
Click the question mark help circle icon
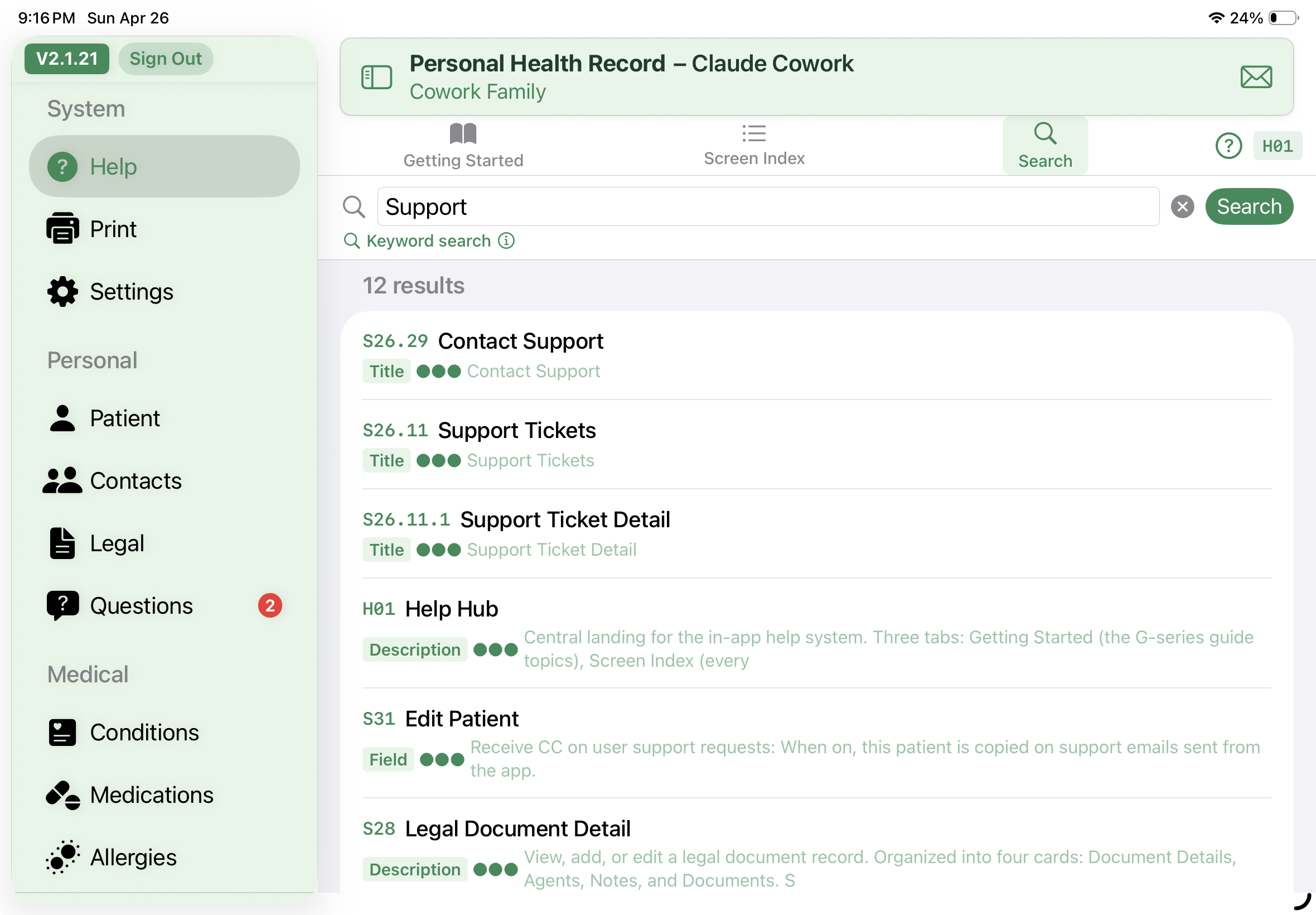tap(1228, 146)
